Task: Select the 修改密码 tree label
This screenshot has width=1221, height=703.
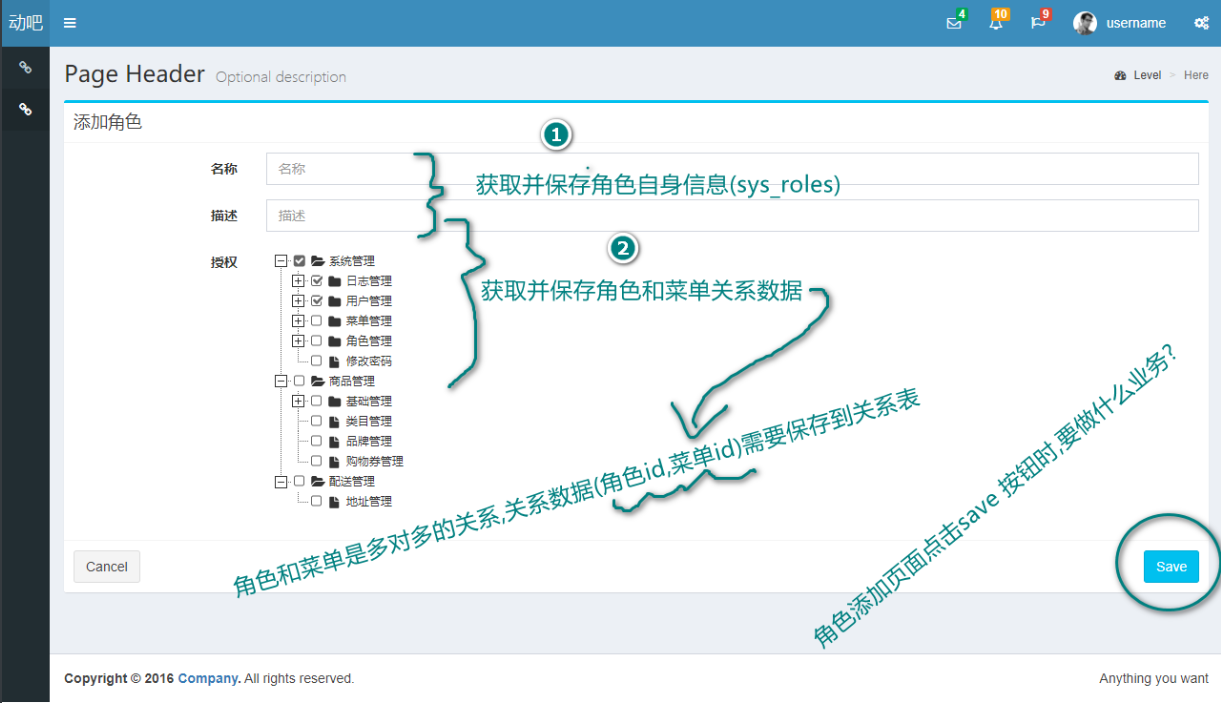Action: point(369,361)
